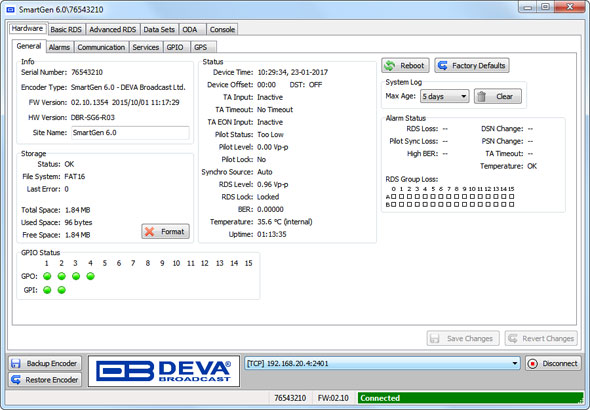Viewport: 590px width, 410px height.
Task: Click the Factory Defaults button
Action: tap(472, 65)
